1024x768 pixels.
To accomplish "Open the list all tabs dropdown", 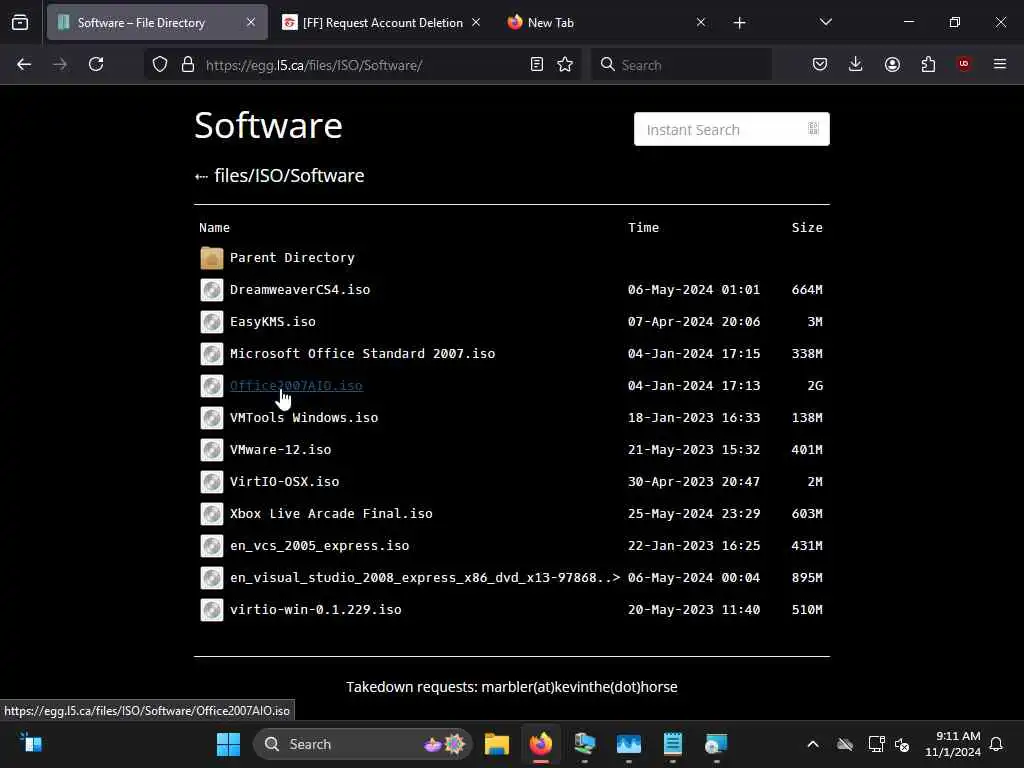I will 825,23.
